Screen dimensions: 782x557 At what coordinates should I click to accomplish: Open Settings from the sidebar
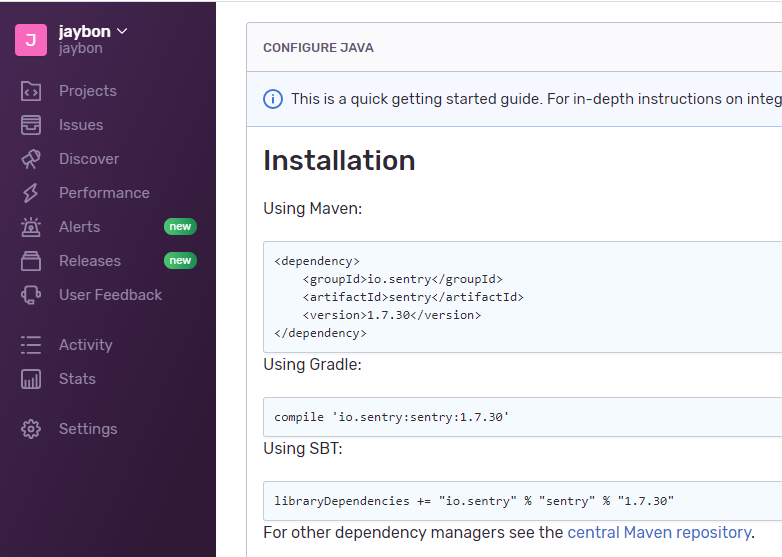point(88,429)
